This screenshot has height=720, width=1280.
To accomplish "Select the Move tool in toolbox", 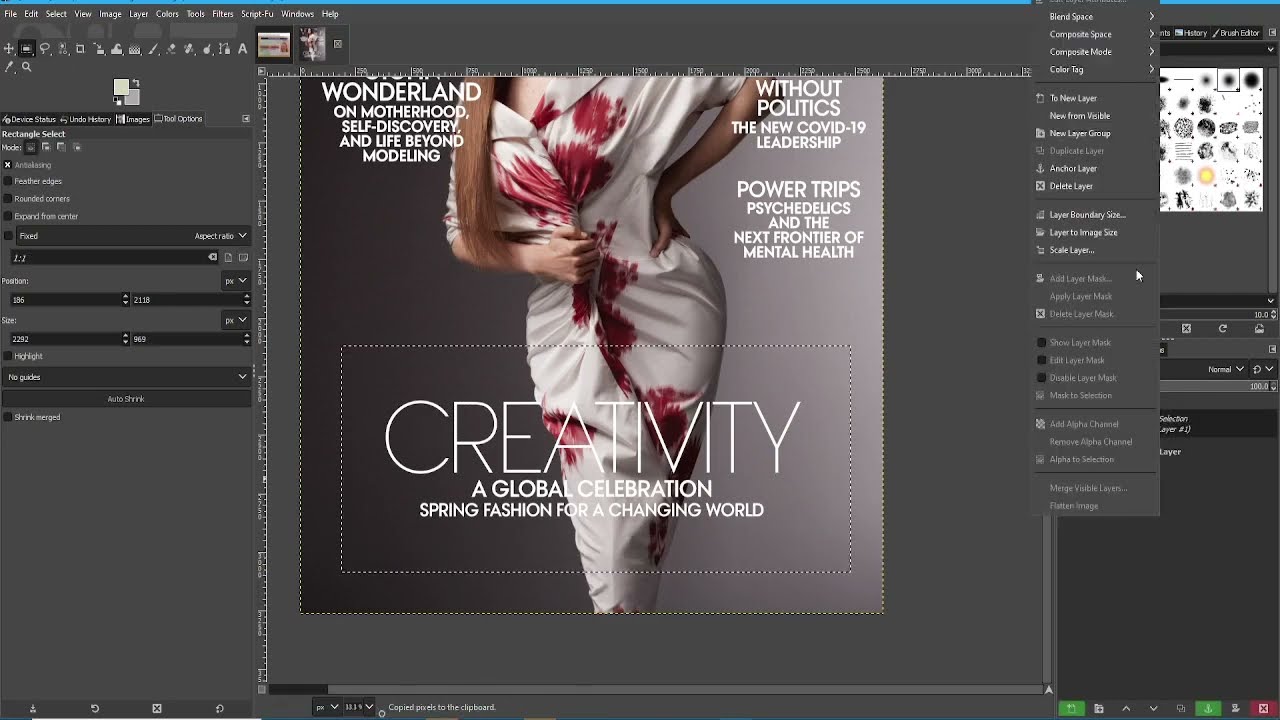I will 9,49.
